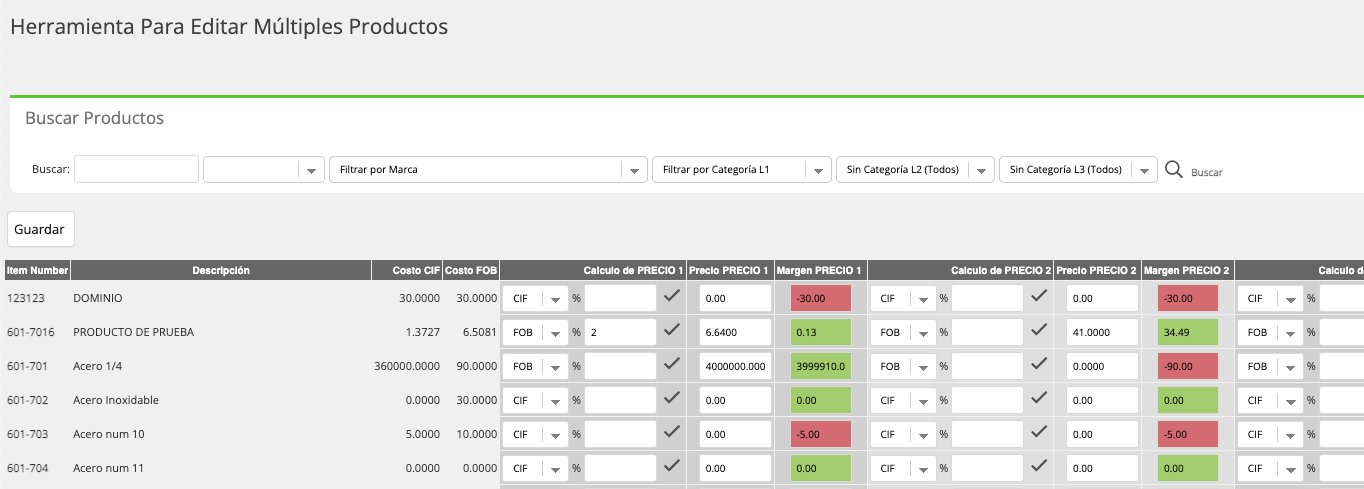Expand Sin Categoría L2 (Todos) dropdown
The image size is (1364, 489).
915,170
